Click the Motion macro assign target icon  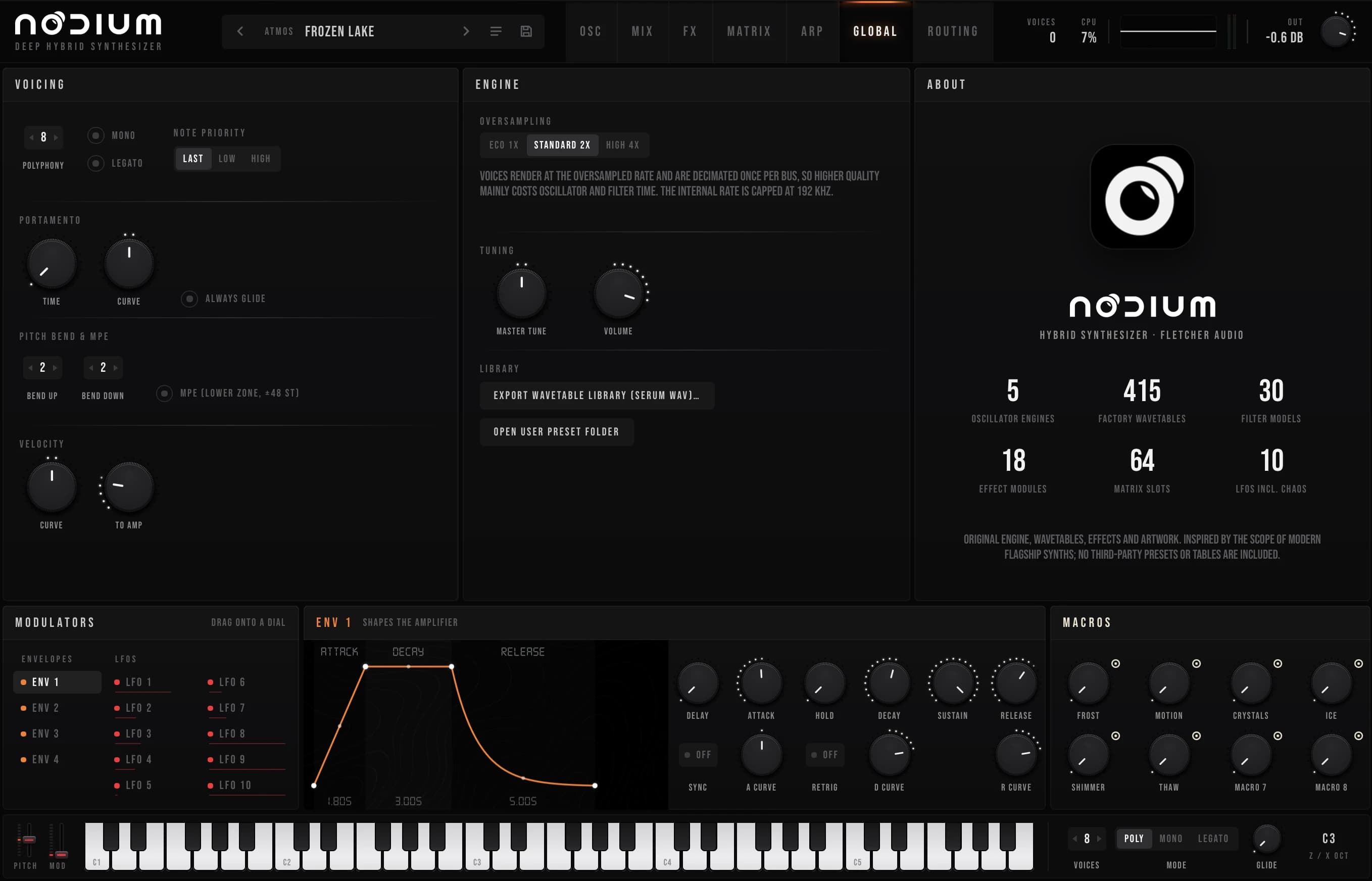[x=1196, y=664]
